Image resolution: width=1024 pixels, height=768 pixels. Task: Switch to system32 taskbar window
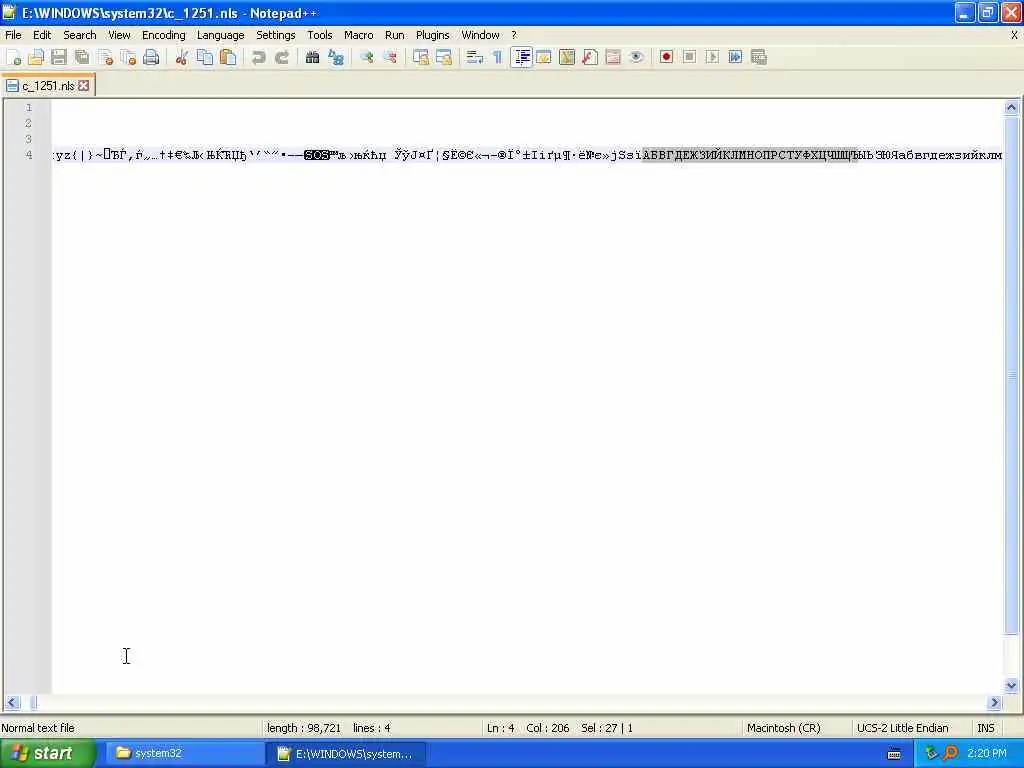(x=183, y=754)
